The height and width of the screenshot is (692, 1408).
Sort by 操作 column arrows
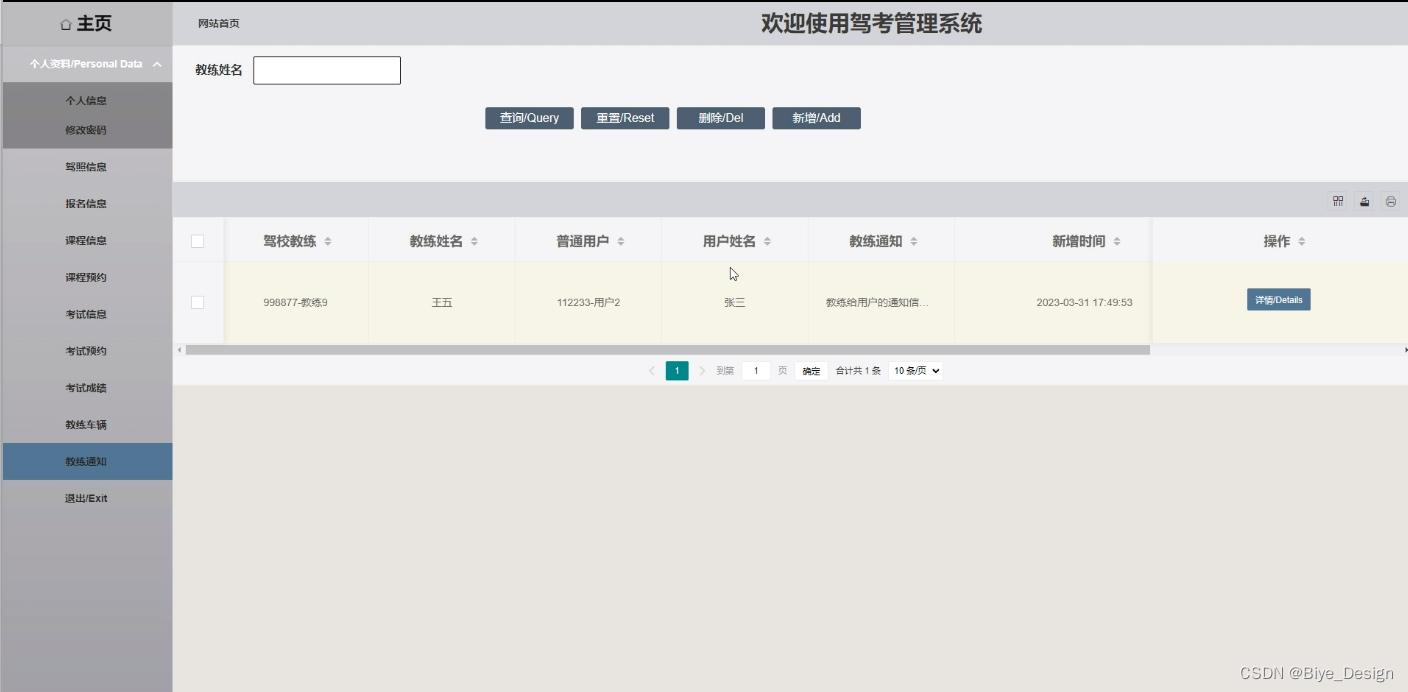1302,242
